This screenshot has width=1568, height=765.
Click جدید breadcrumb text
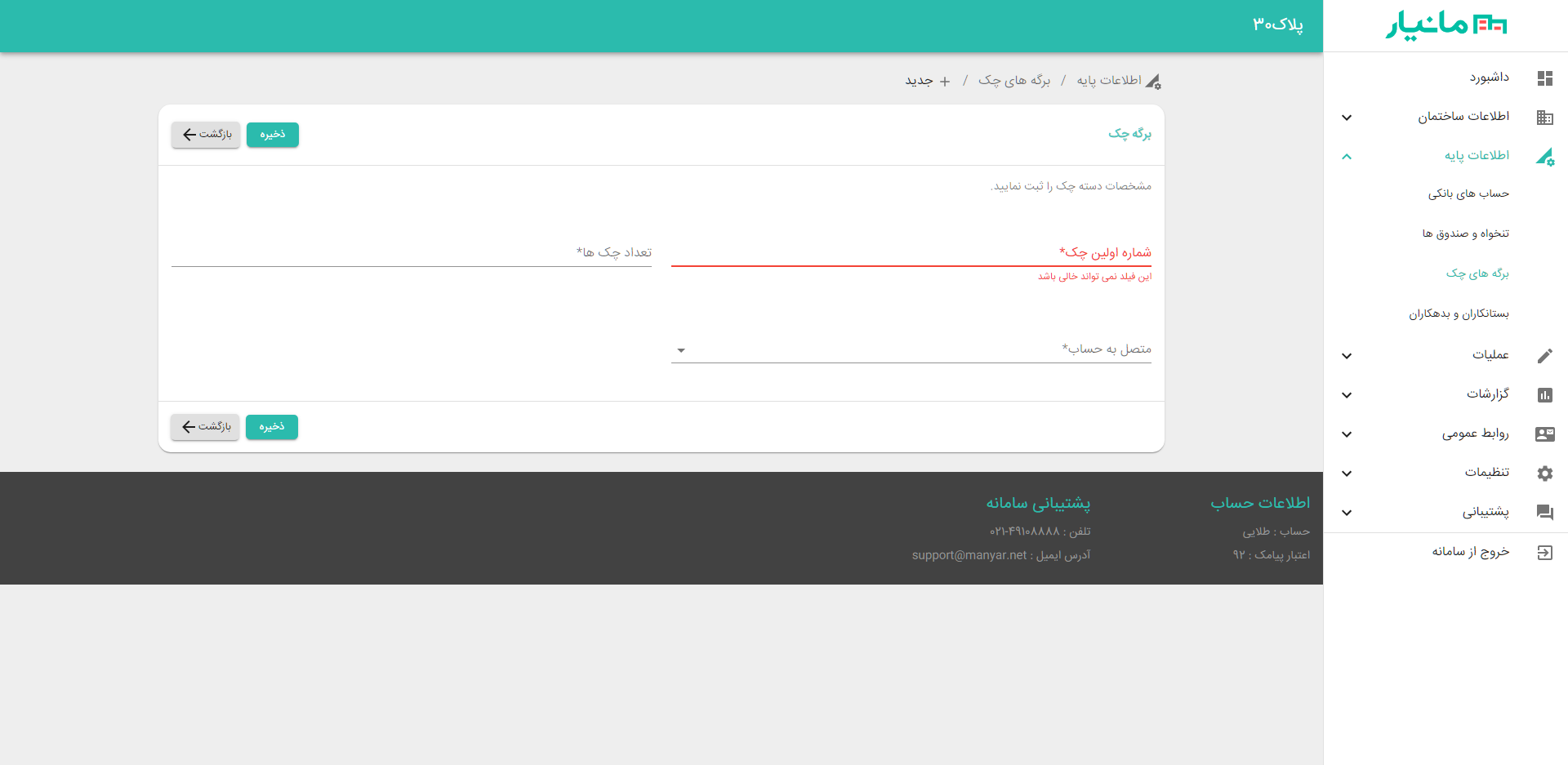coord(919,80)
